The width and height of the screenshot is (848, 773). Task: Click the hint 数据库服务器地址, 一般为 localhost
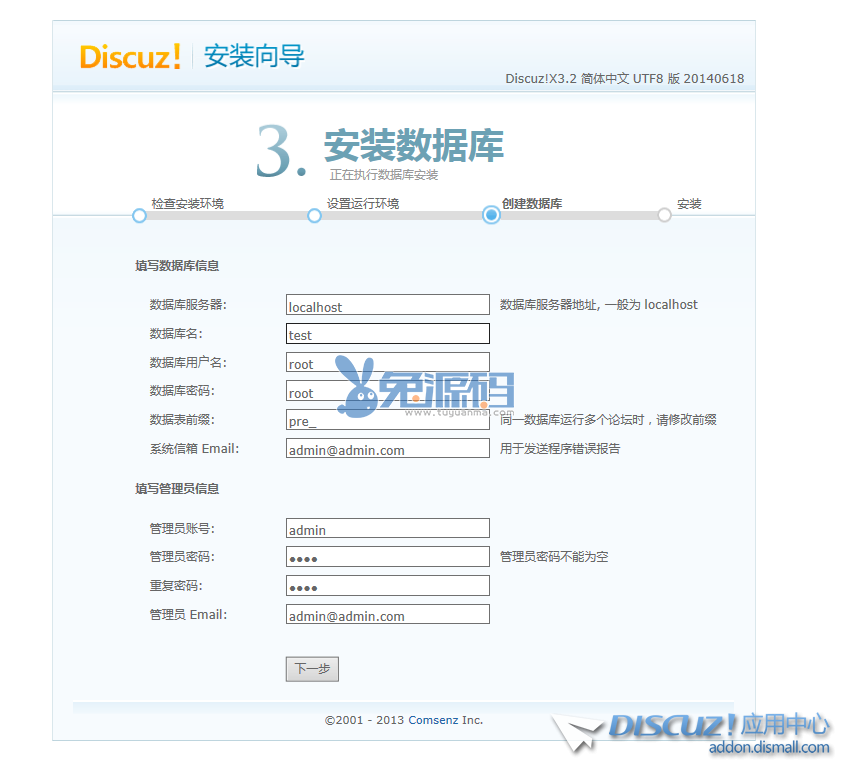599,305
